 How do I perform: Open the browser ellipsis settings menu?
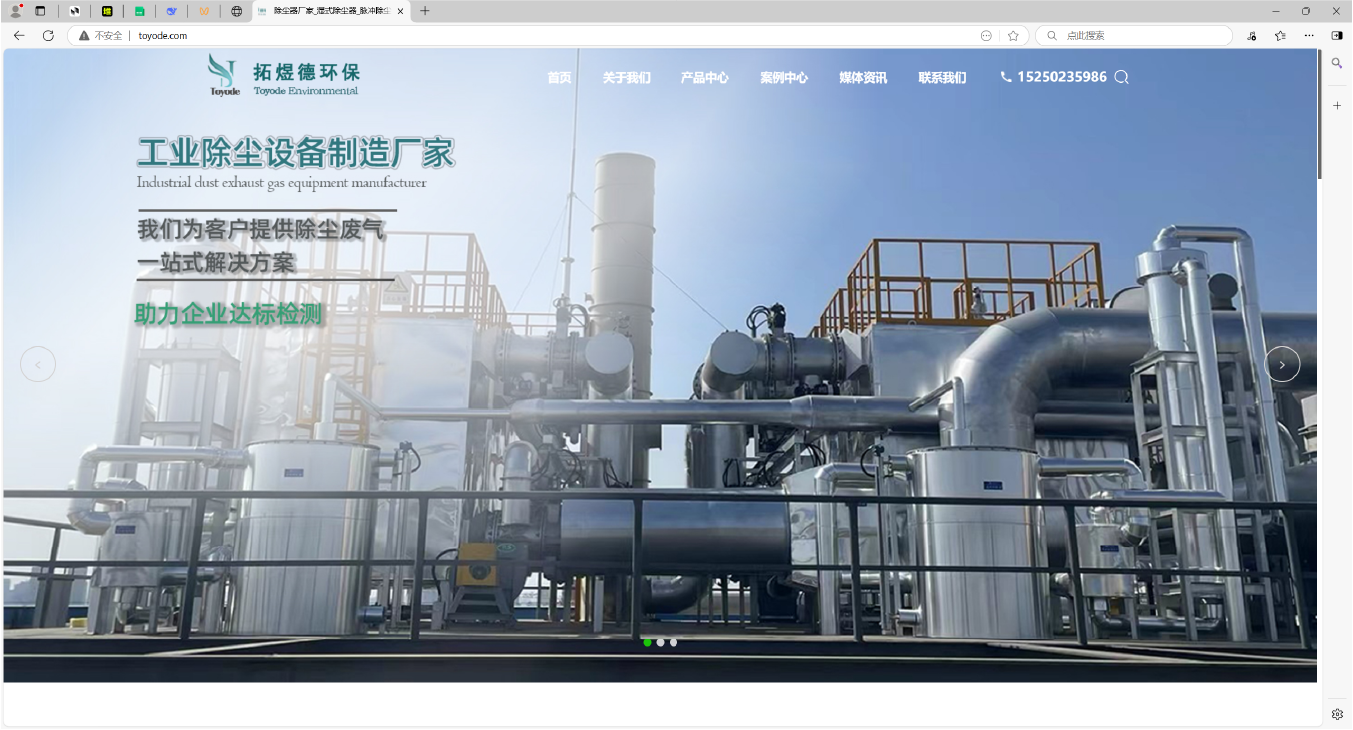[x=1310, y=35]
